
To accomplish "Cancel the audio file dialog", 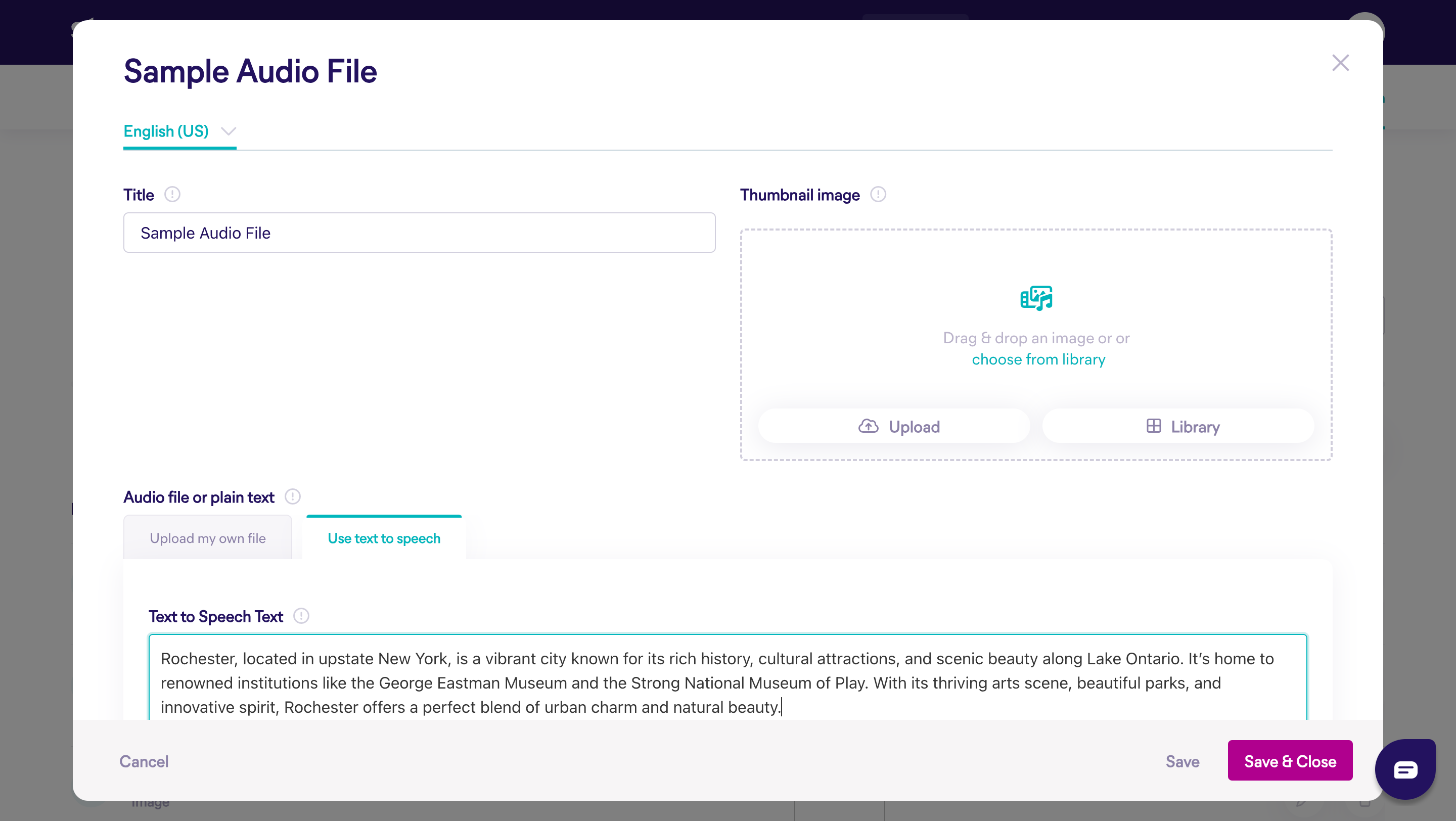I will tap(144, 761).
